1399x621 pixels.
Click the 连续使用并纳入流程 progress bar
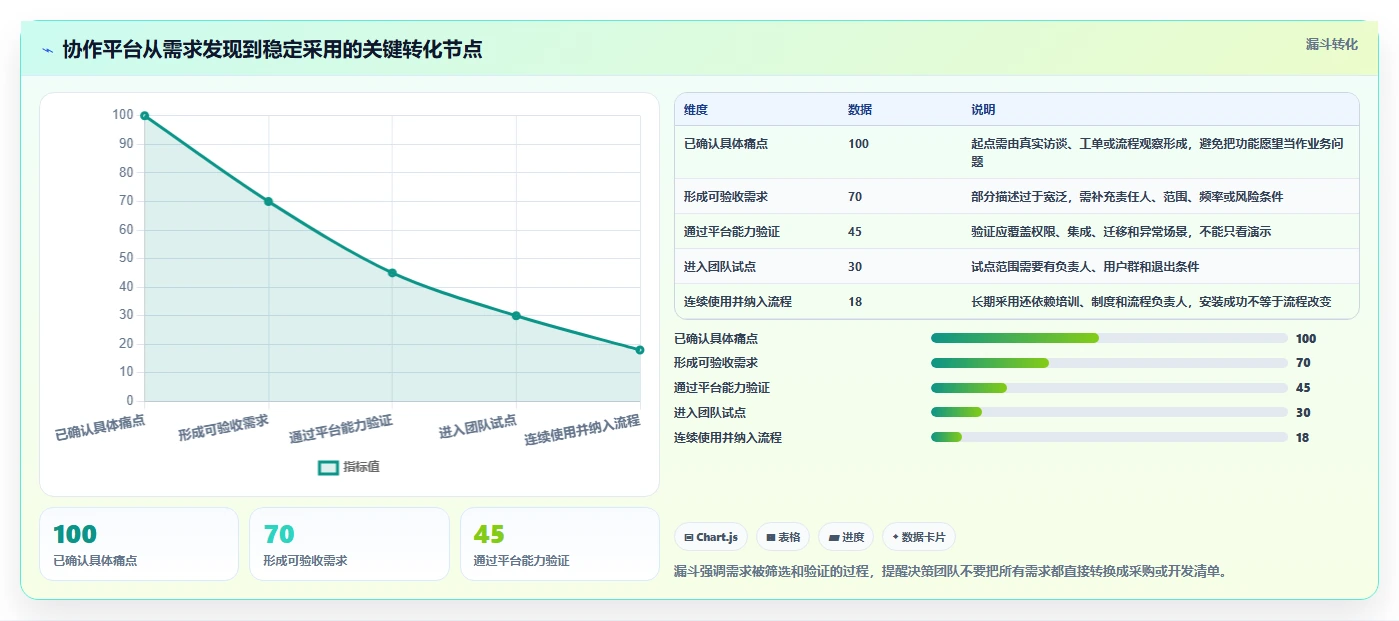[x=1109, y=437]
